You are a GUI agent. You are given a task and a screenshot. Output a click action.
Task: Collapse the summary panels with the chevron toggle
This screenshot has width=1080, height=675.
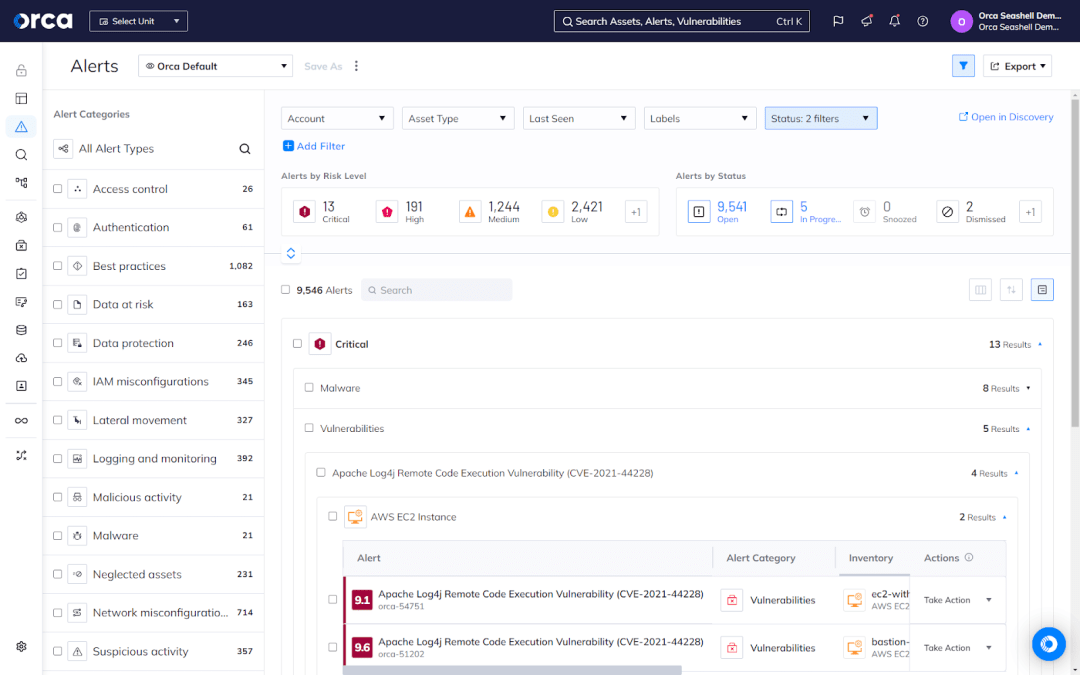291,253
